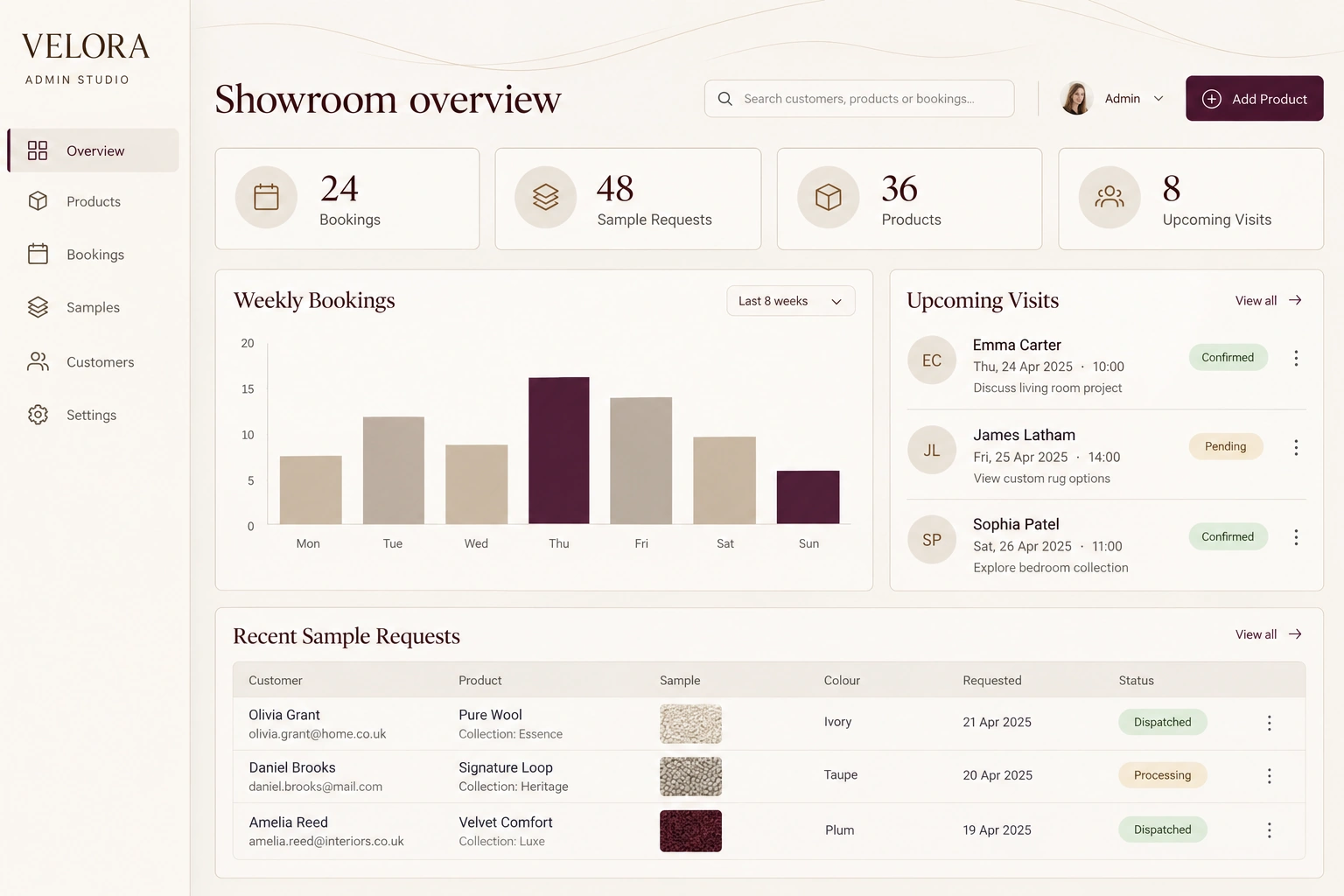Go to the Overview menu item

pyautogui.click(x=94, y=150)
